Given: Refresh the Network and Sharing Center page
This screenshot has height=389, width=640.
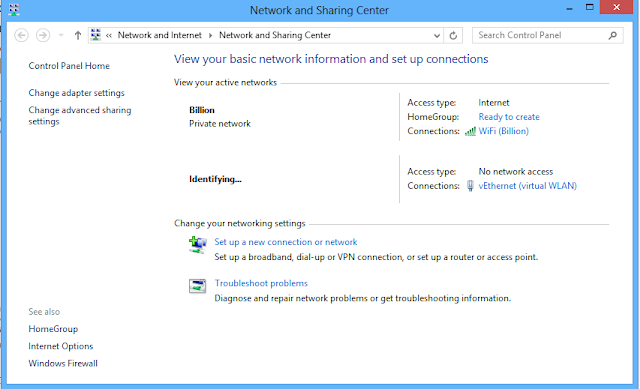Looking at the screenshot, I should click(453, 36).
